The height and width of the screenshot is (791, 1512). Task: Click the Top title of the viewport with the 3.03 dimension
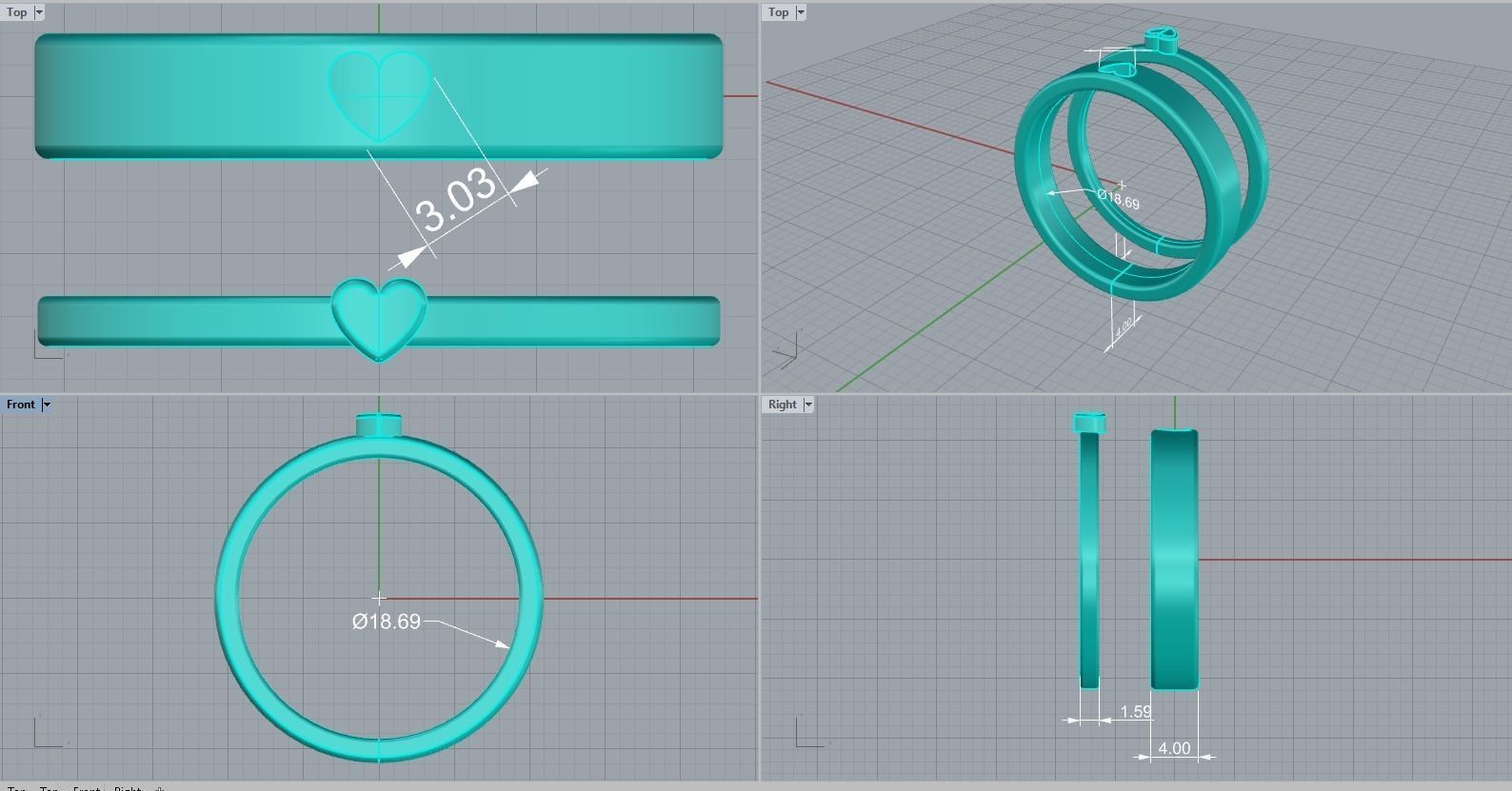(x=16, y=12)
